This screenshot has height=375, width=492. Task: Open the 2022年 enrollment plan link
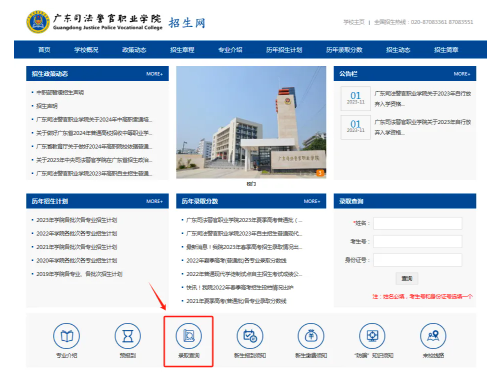tap(77, 233)
